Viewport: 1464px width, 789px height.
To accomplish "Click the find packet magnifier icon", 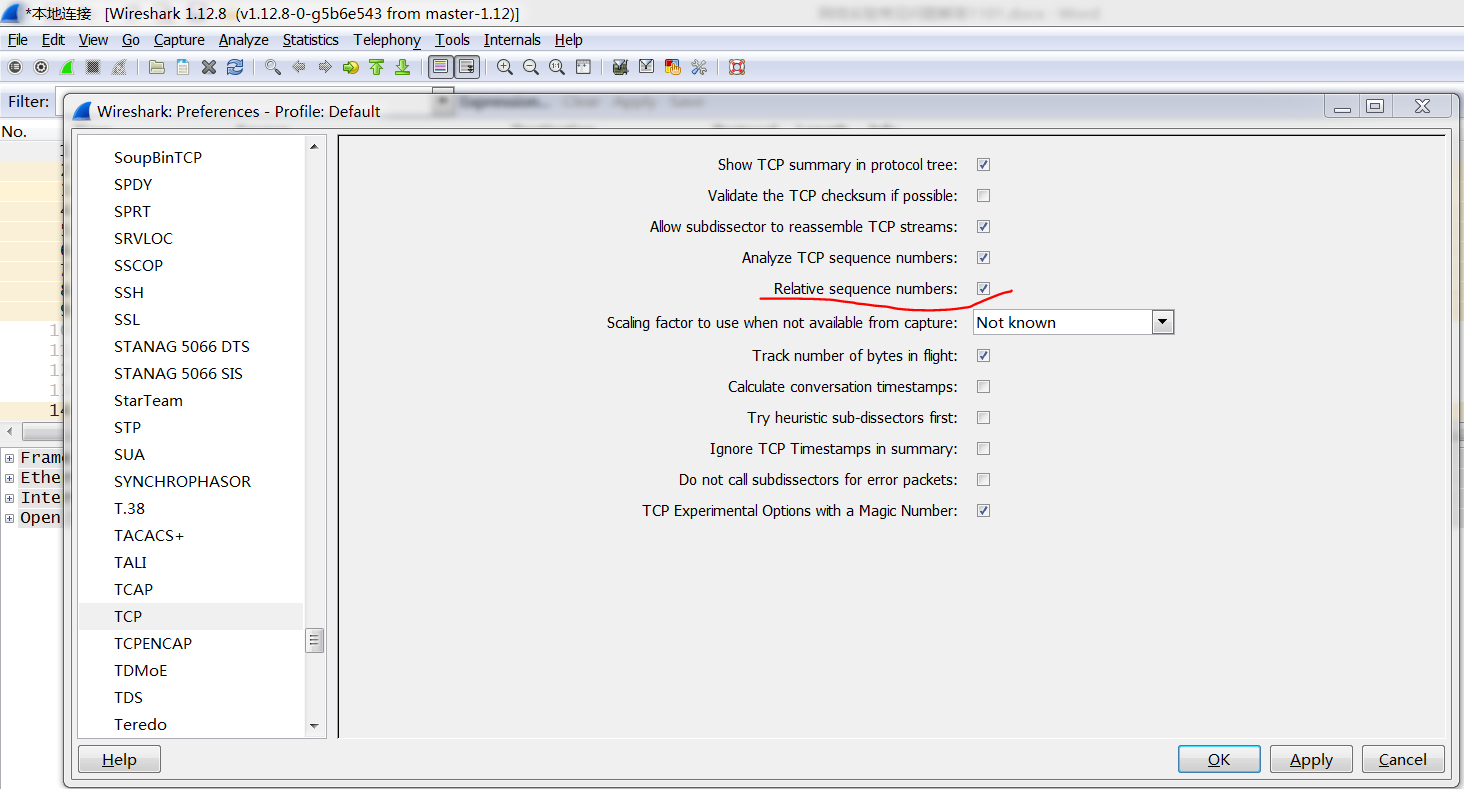I will 272,67.
